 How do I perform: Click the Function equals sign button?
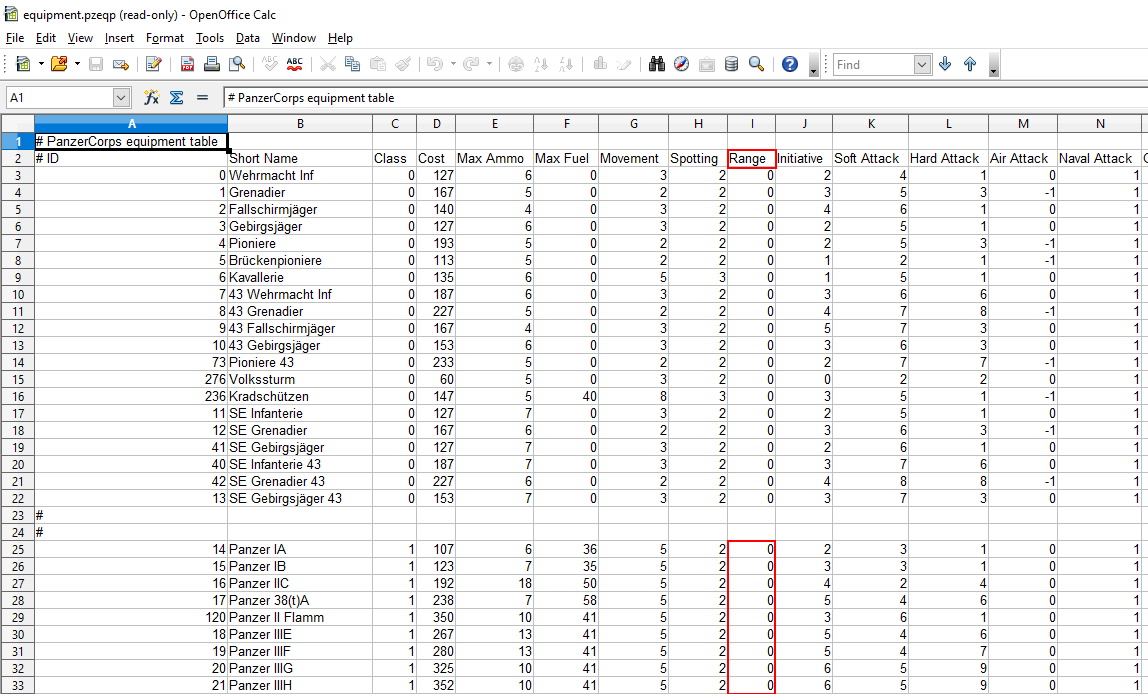click(202, 97)
